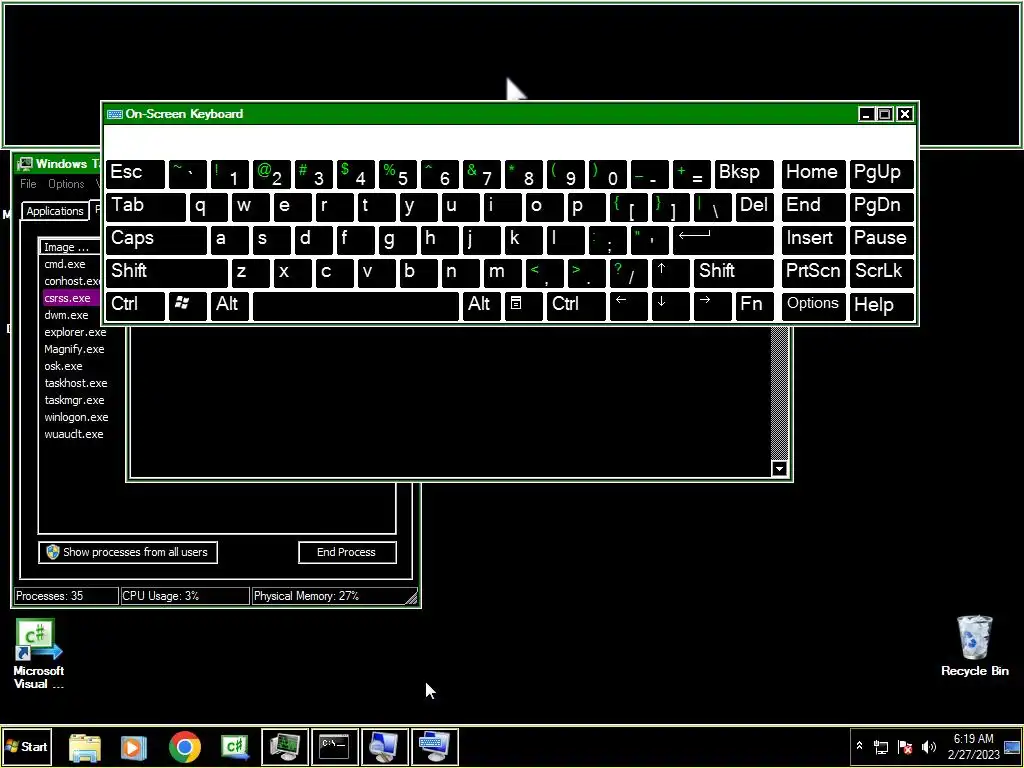
Task: Launch Google Chrome from taskbar
Action: coord(185,746)
